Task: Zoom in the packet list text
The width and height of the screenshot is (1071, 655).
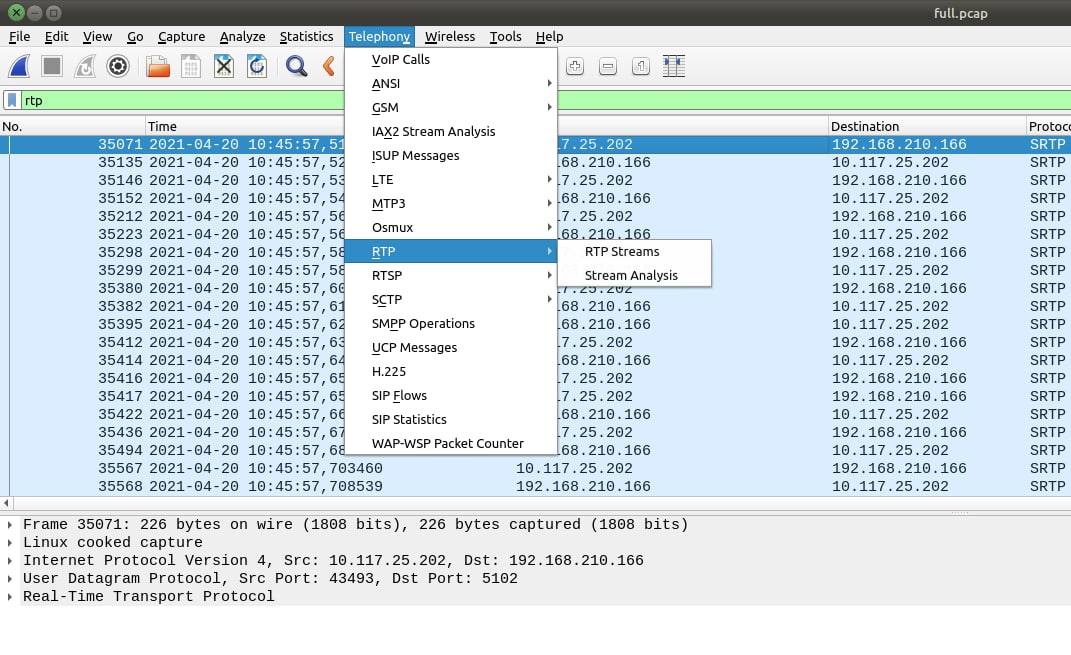Action: pos(575,66)
